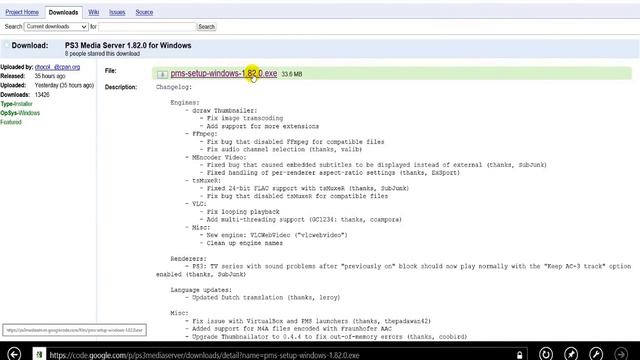Click the 'PS3 Media Server 1.82.0 for Windows' title
Image resolution: width=640 pixels, height=360 pixels.
pyautogui.click(x=128, y=45)
